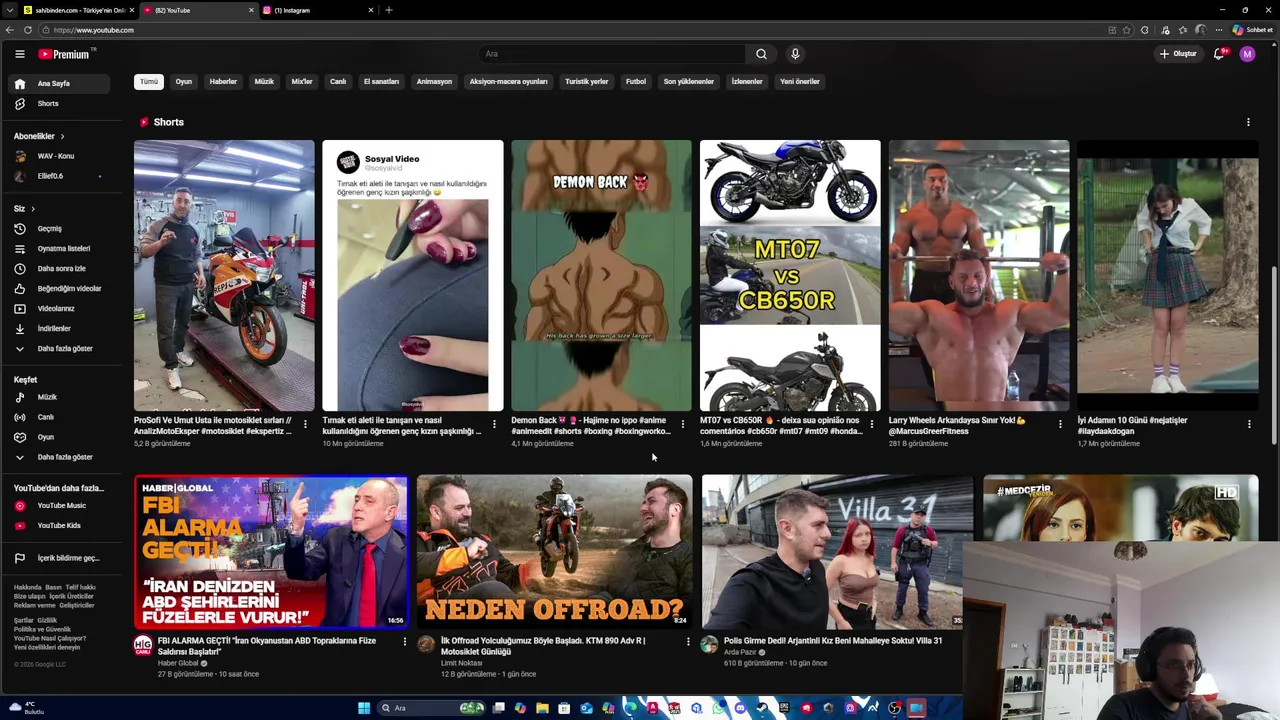
Task: Open Oynatma listeleri playlists
Action: [x=61, y=249]
